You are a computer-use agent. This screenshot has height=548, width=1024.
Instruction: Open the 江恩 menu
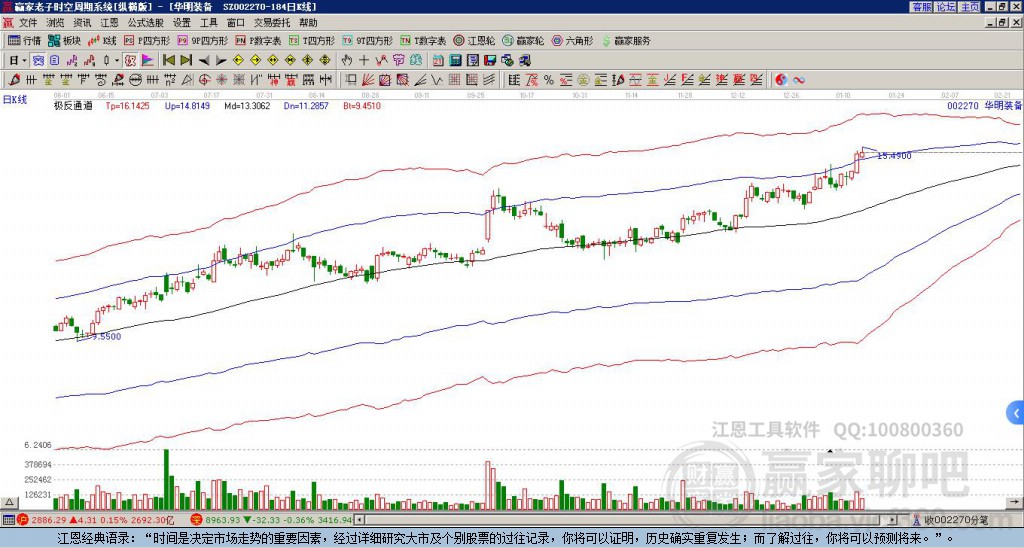click(x=109, y=23)
